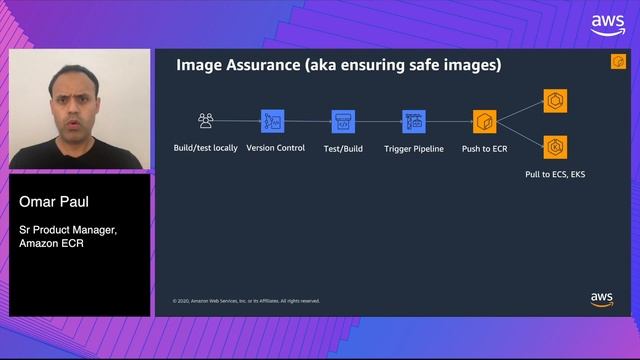Click the 'Build/test locally' label
Image resolution: width=640 pixels, height=360 pixels.
pyautogui.click(x=206, y=148)
